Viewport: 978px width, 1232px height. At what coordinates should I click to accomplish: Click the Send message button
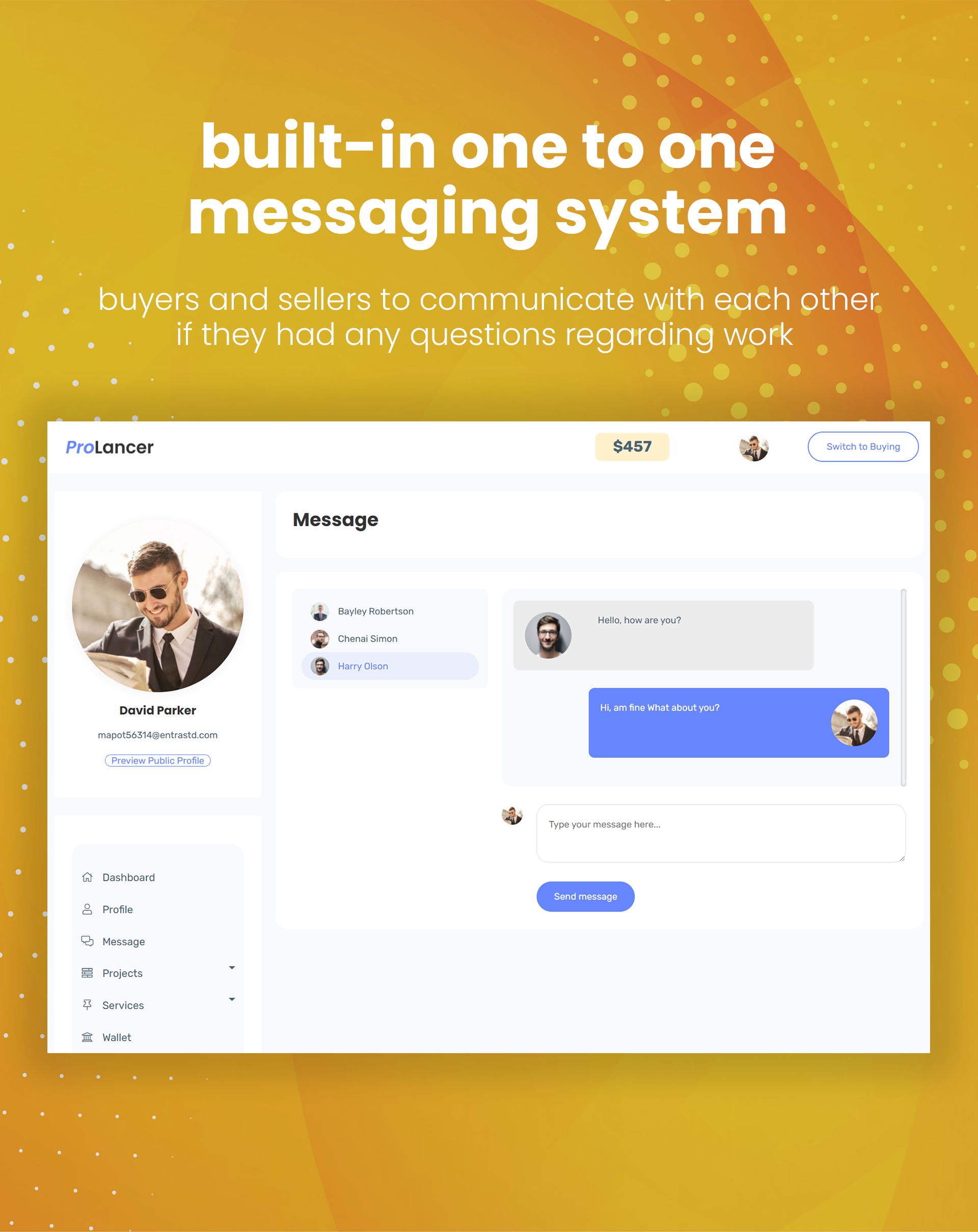(585, 895)
